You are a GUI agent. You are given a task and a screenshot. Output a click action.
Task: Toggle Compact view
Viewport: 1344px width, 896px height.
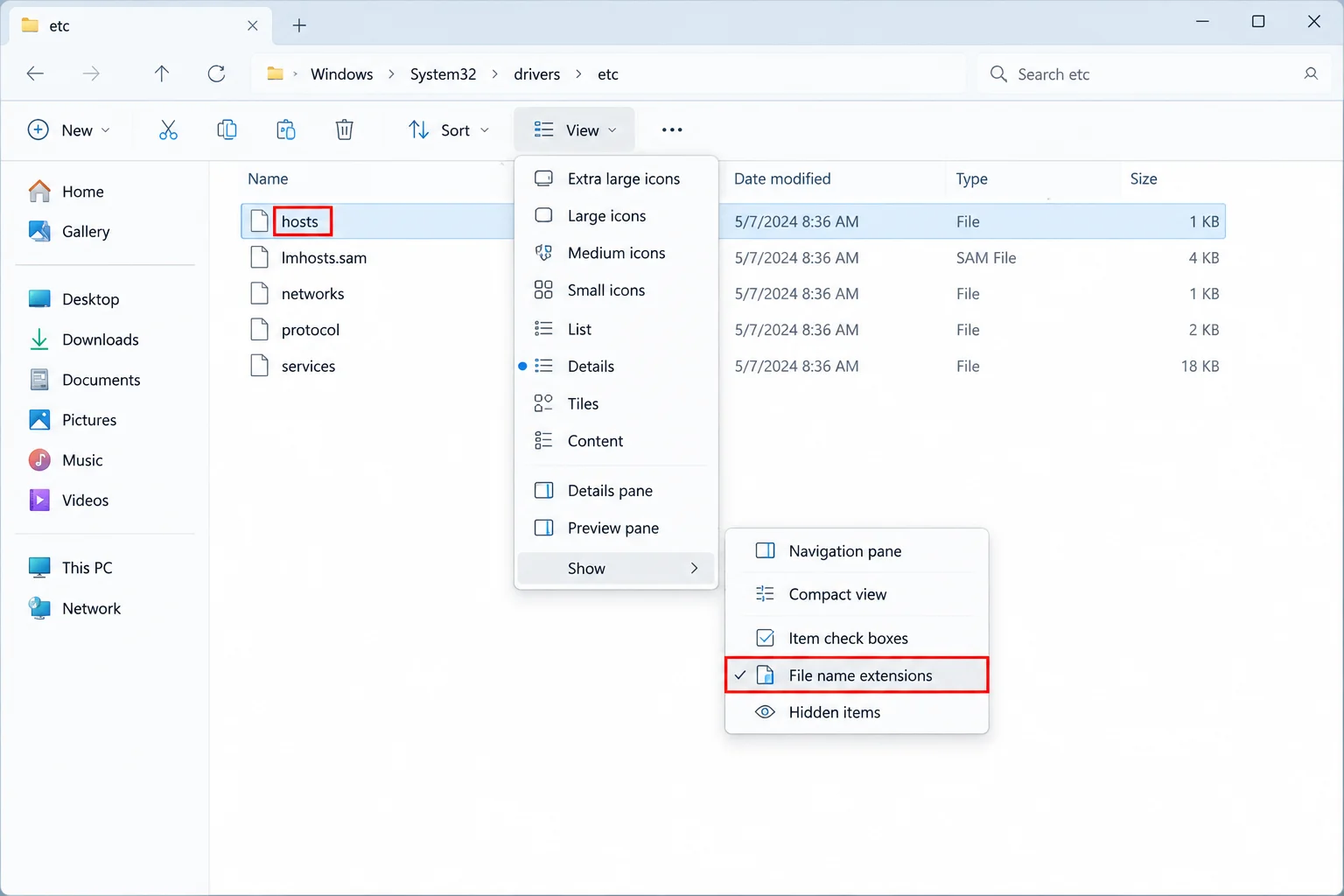857,594
